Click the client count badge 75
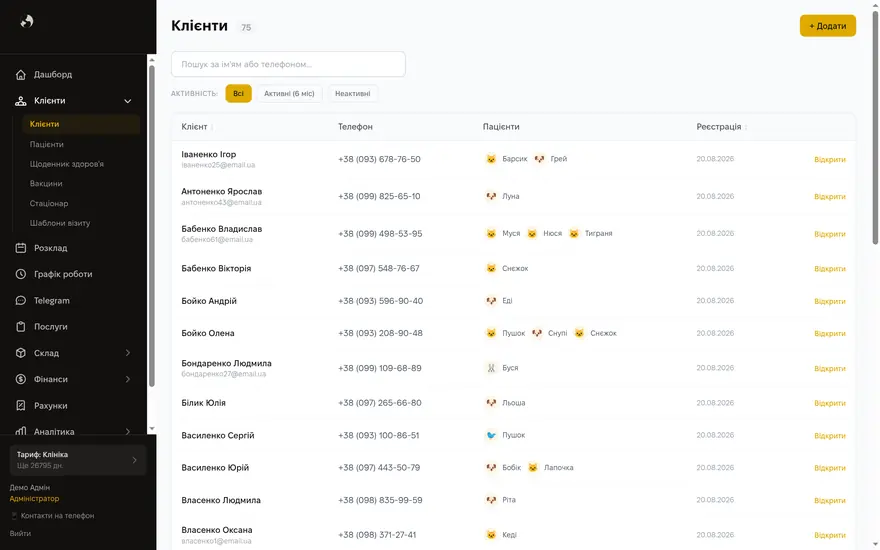The height and width of the screenshot is (550, 880). click(x=246, y=28)
